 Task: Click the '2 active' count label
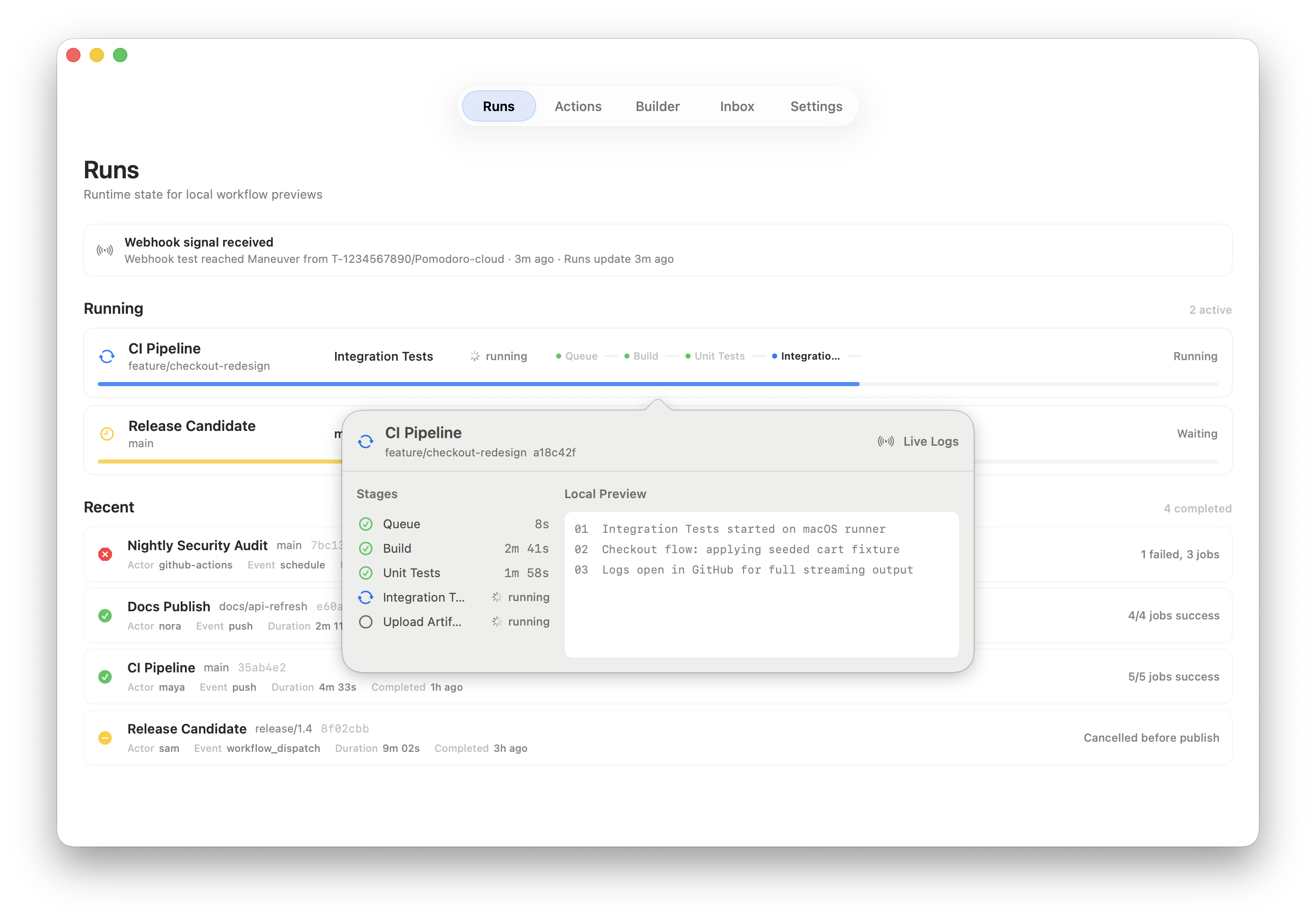[x=1210, y=310]
